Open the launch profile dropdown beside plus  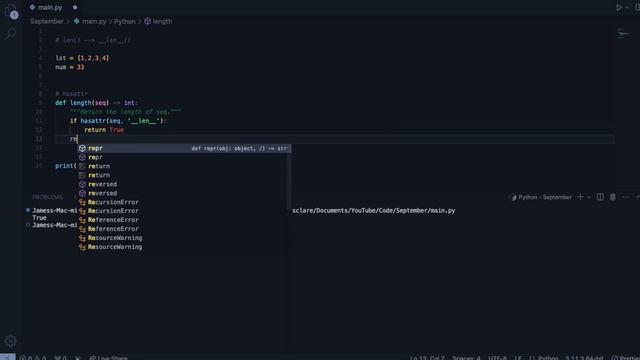coord(589,197)
